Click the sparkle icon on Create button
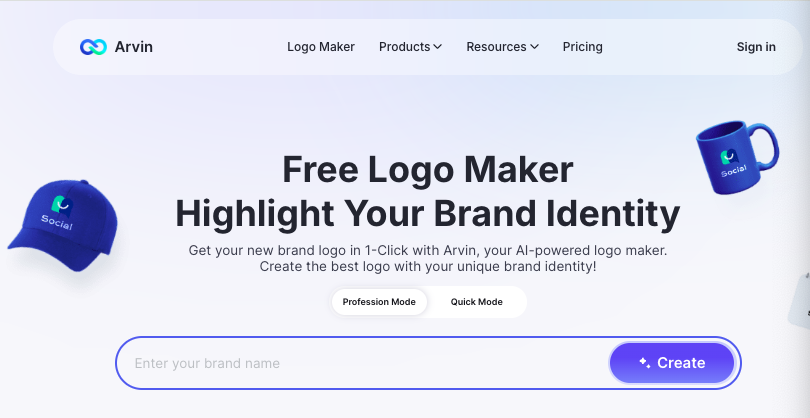This screenshot has width=810, height=418. [645, 363]
